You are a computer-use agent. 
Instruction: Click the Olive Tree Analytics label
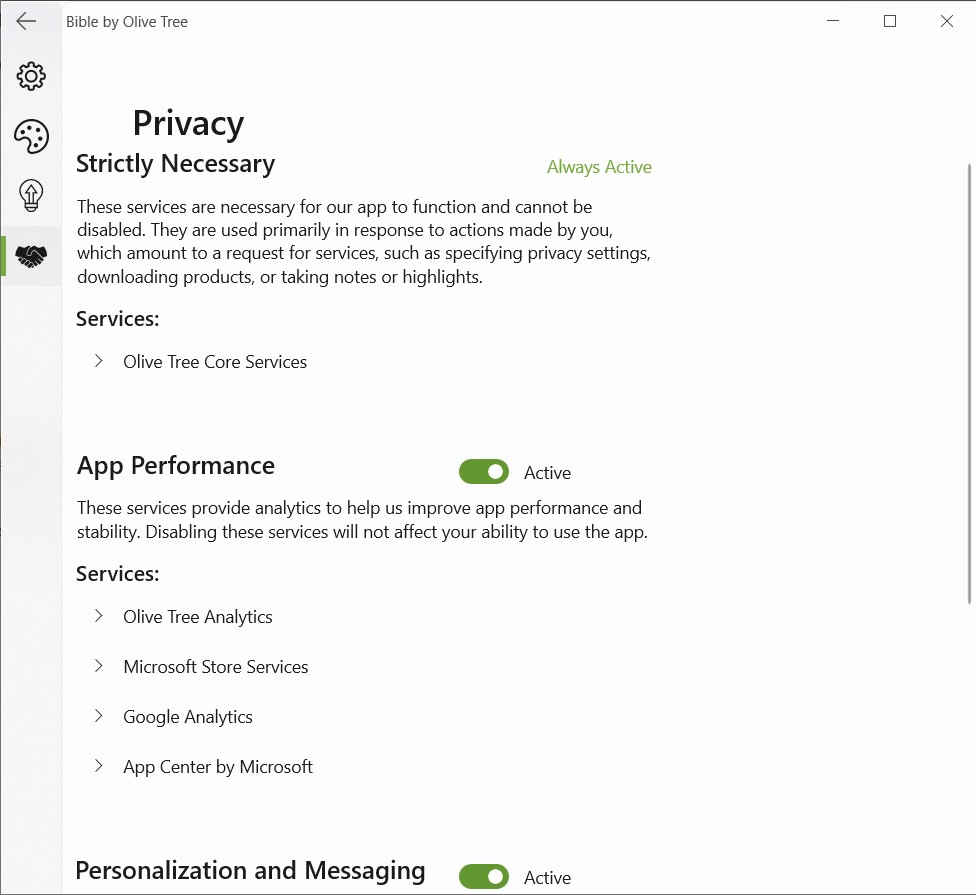click(x=198, y=617)
